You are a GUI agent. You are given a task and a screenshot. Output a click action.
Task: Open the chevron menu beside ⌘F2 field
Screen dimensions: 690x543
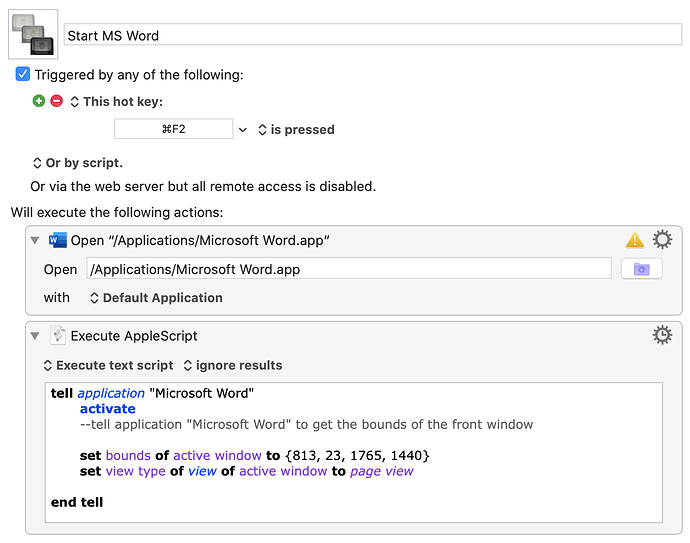(x=242, y=130)
